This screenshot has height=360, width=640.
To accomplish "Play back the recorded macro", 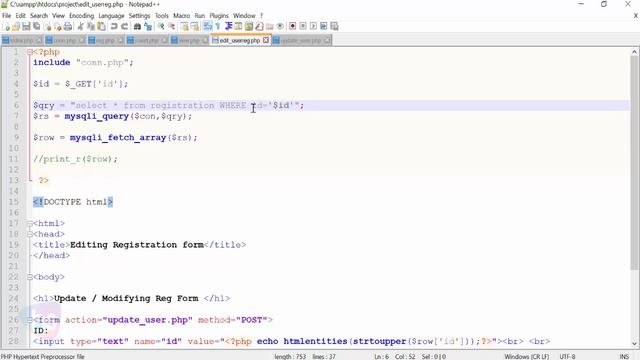I will point(313,27).
